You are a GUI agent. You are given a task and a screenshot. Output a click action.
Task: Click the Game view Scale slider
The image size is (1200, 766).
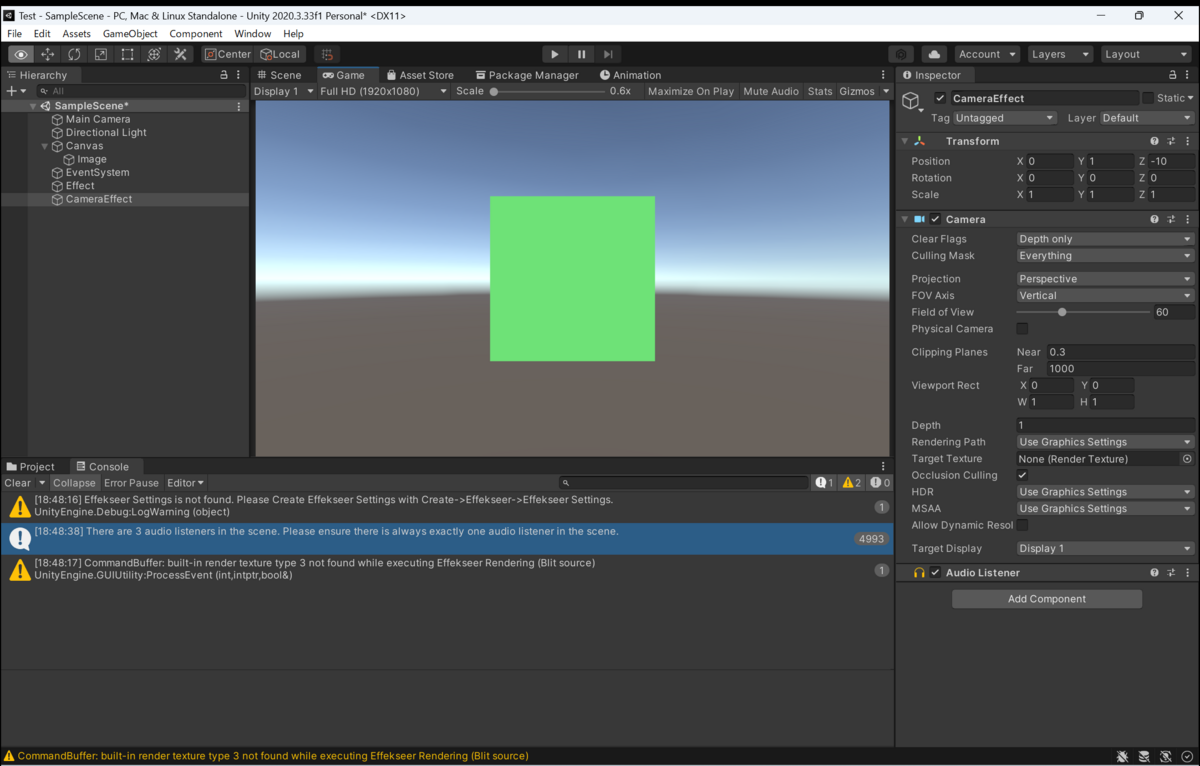click(548, 91)
